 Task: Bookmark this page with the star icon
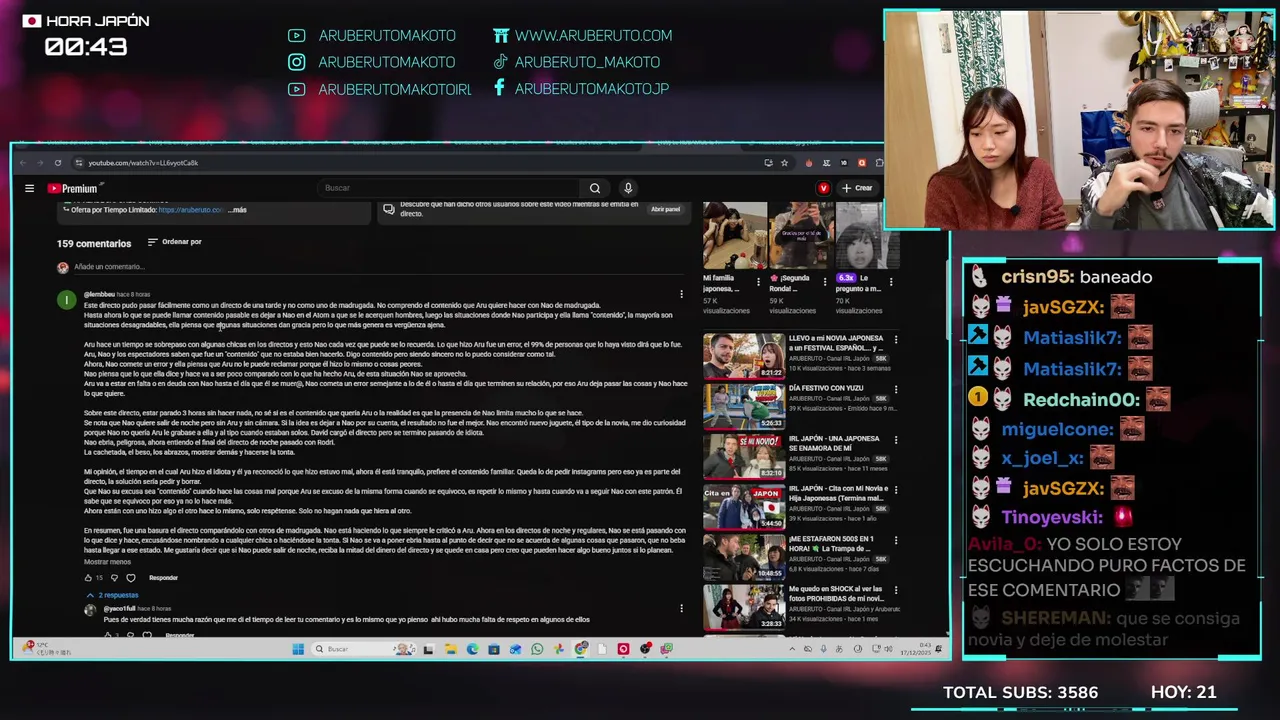785,163
